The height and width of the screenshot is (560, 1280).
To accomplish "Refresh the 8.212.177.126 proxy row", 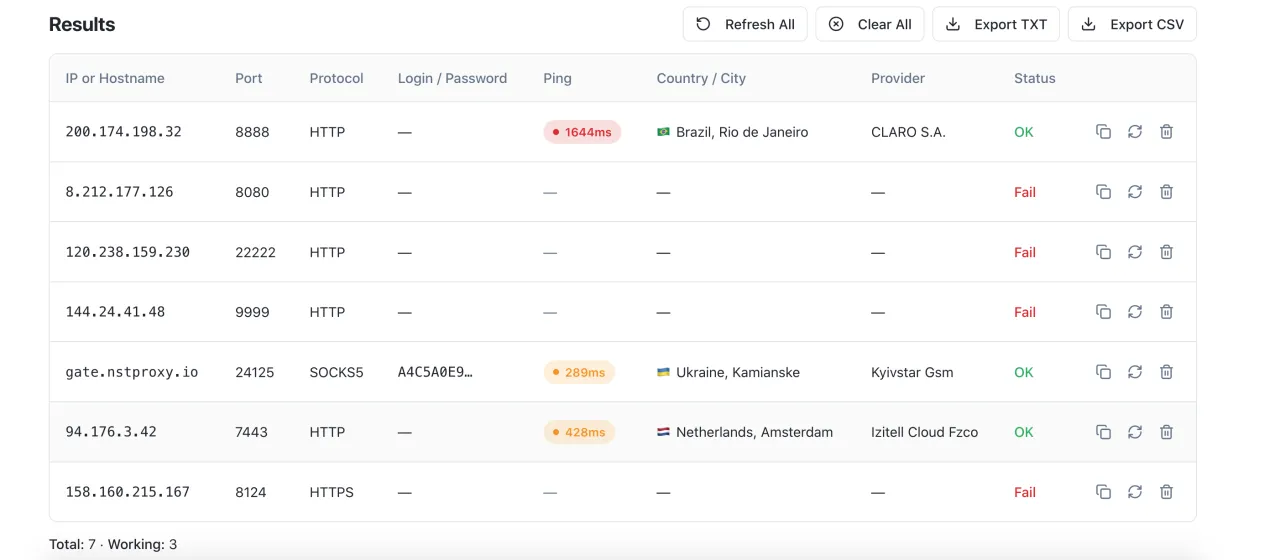I will [x=1135, y=192].
